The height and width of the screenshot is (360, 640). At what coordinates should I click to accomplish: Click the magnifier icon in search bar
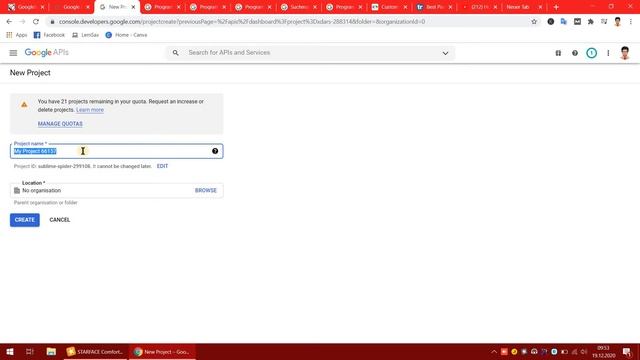pyautogui.click(x=176, y=53)
